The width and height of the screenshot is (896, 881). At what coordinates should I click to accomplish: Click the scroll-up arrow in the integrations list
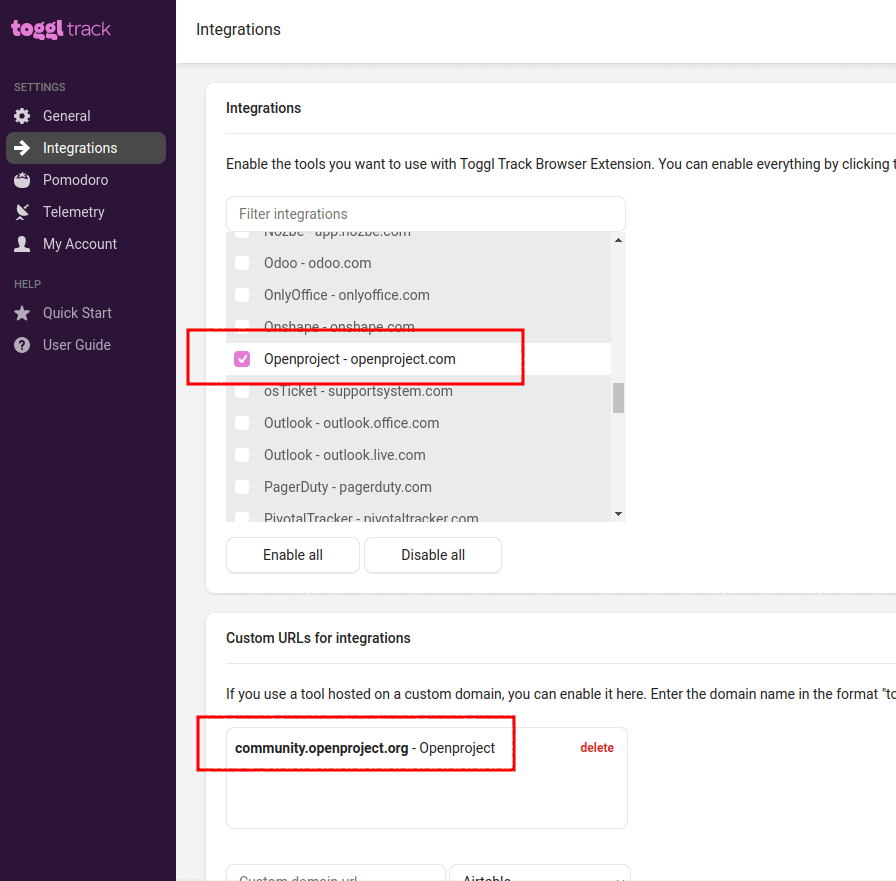618,239
